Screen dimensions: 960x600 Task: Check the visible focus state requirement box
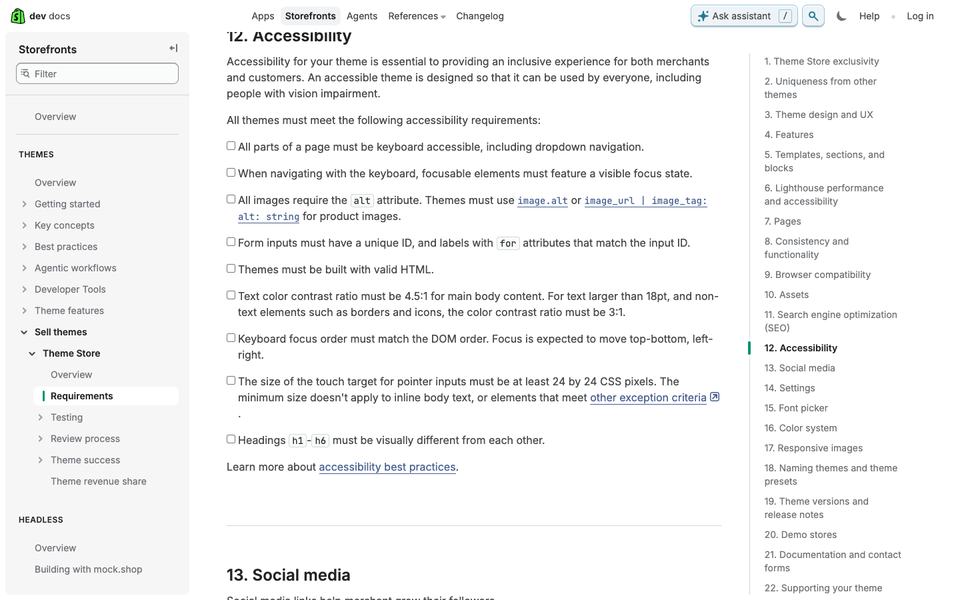pyautogui.click(x=231, y=173)
